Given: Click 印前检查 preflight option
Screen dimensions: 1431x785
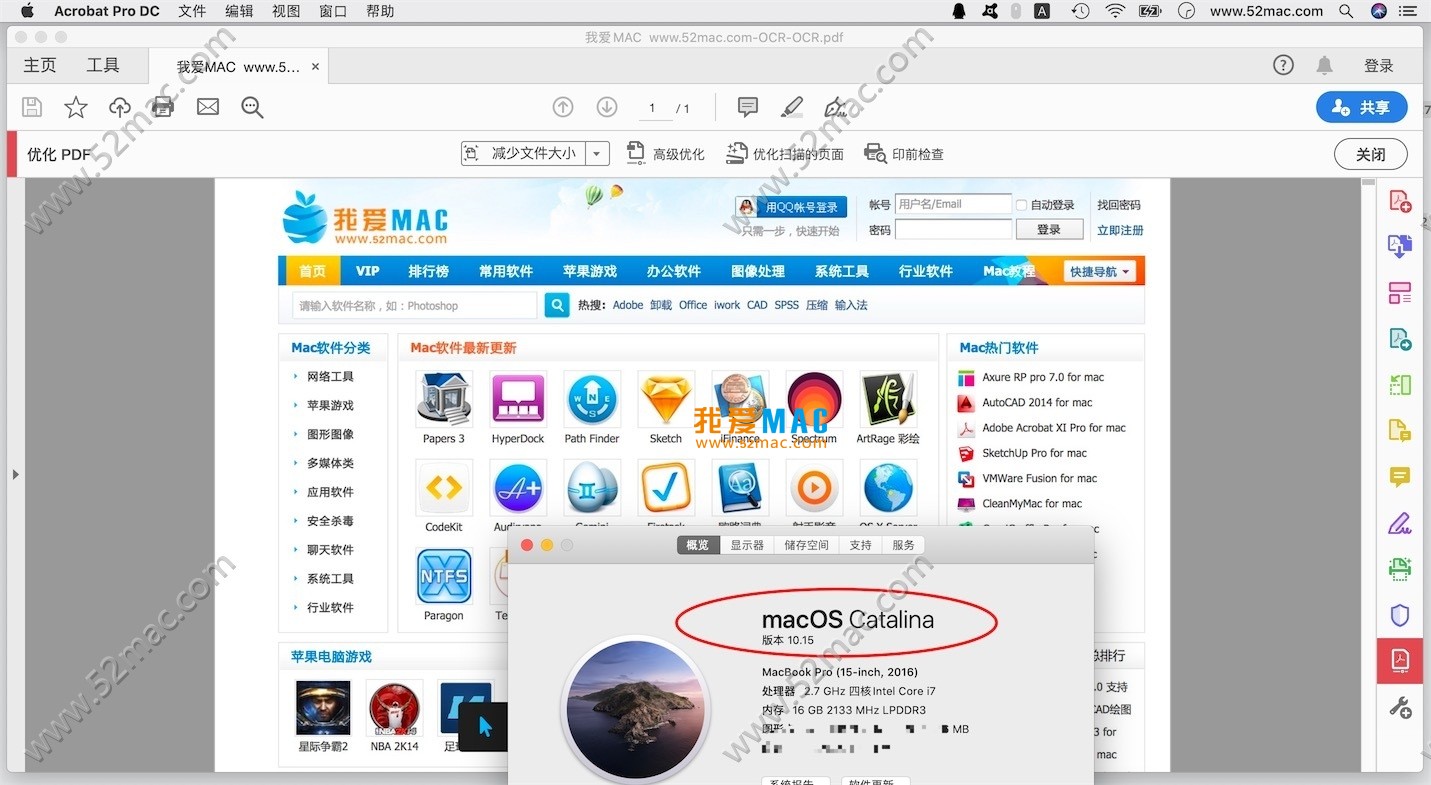Looking at the screenshot, I should [904, 154].
